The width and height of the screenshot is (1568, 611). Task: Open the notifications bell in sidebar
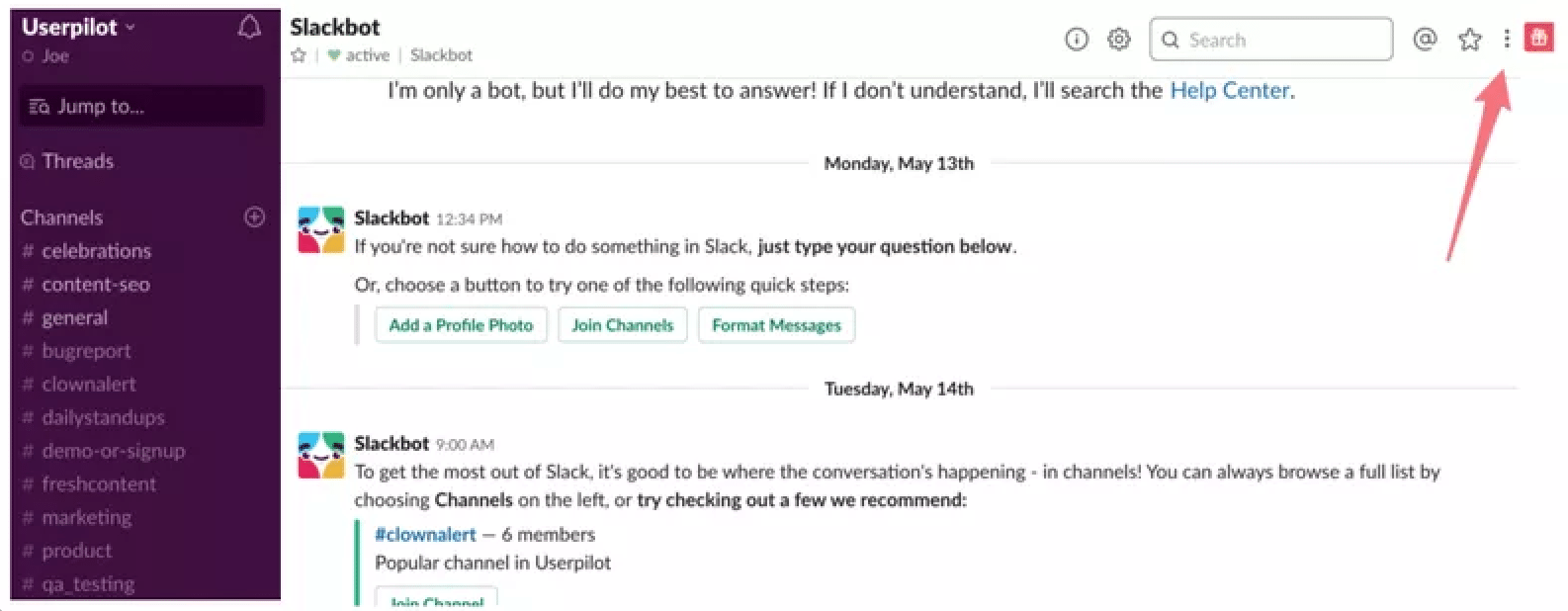click(x=249, y=28)
